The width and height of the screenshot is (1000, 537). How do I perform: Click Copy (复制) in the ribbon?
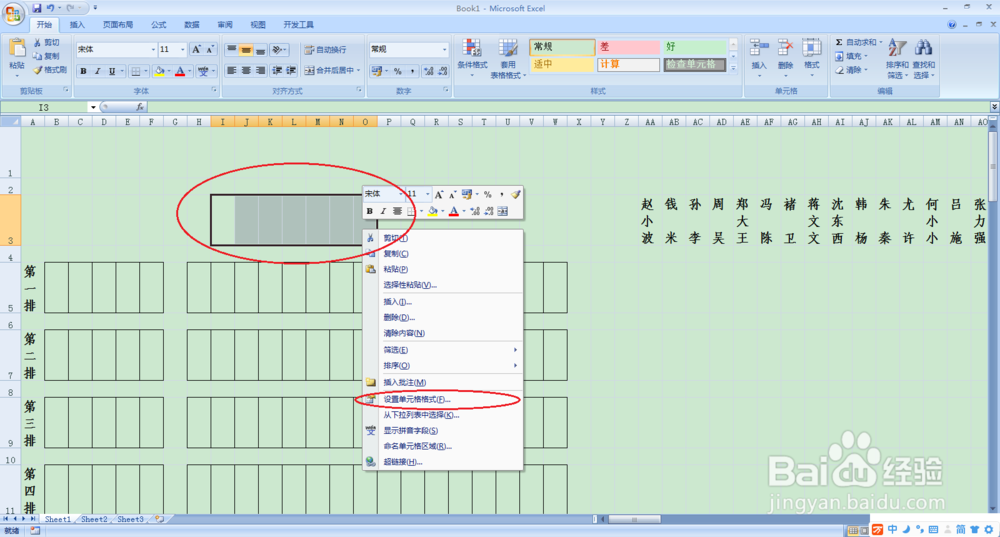tap(47, 56)
